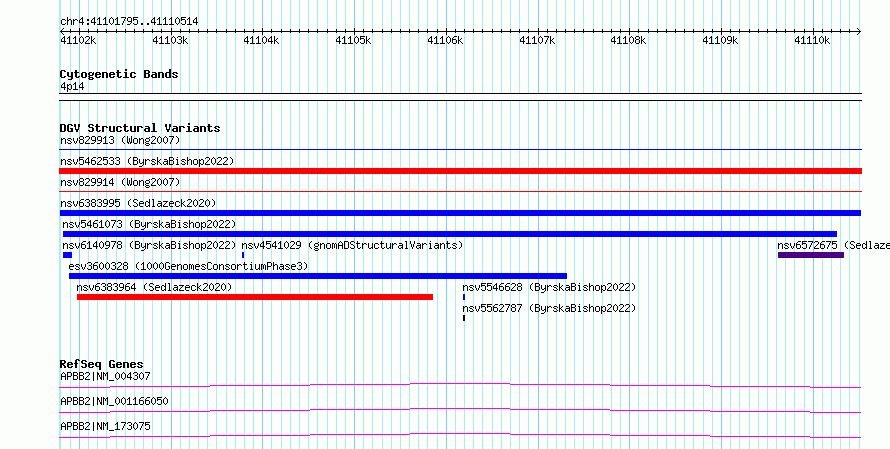This screenshot has height=449, width=890.
Task: Click the 41106k ruler position
Action: click(x=446, y=40)
